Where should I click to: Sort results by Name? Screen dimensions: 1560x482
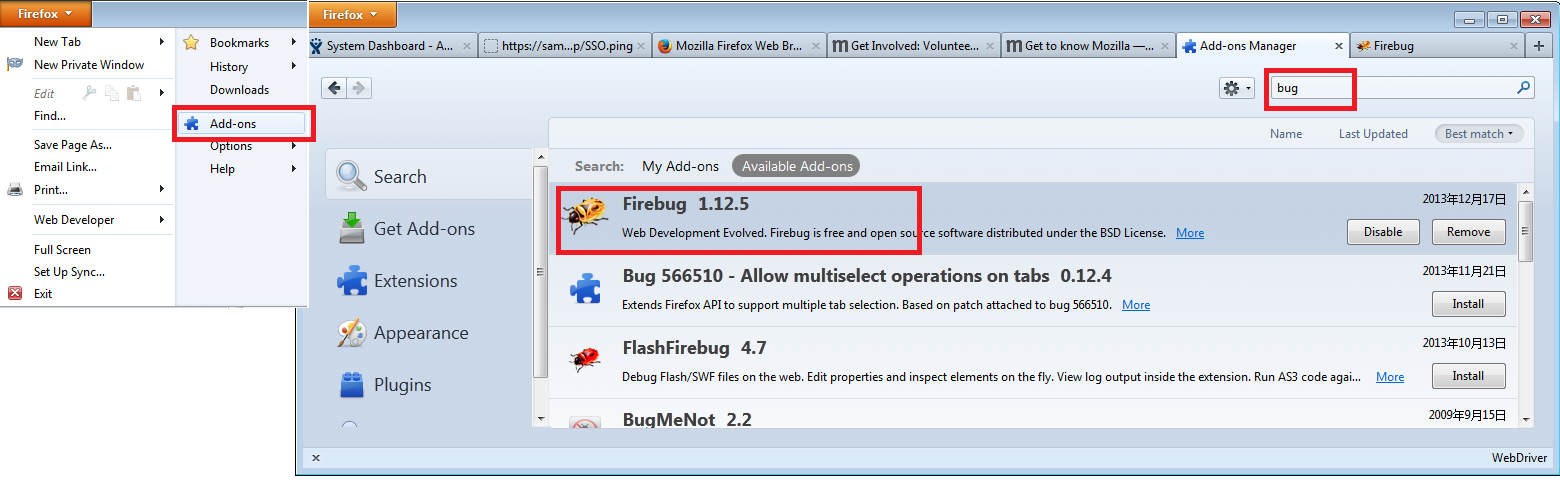click(1286, 133)
